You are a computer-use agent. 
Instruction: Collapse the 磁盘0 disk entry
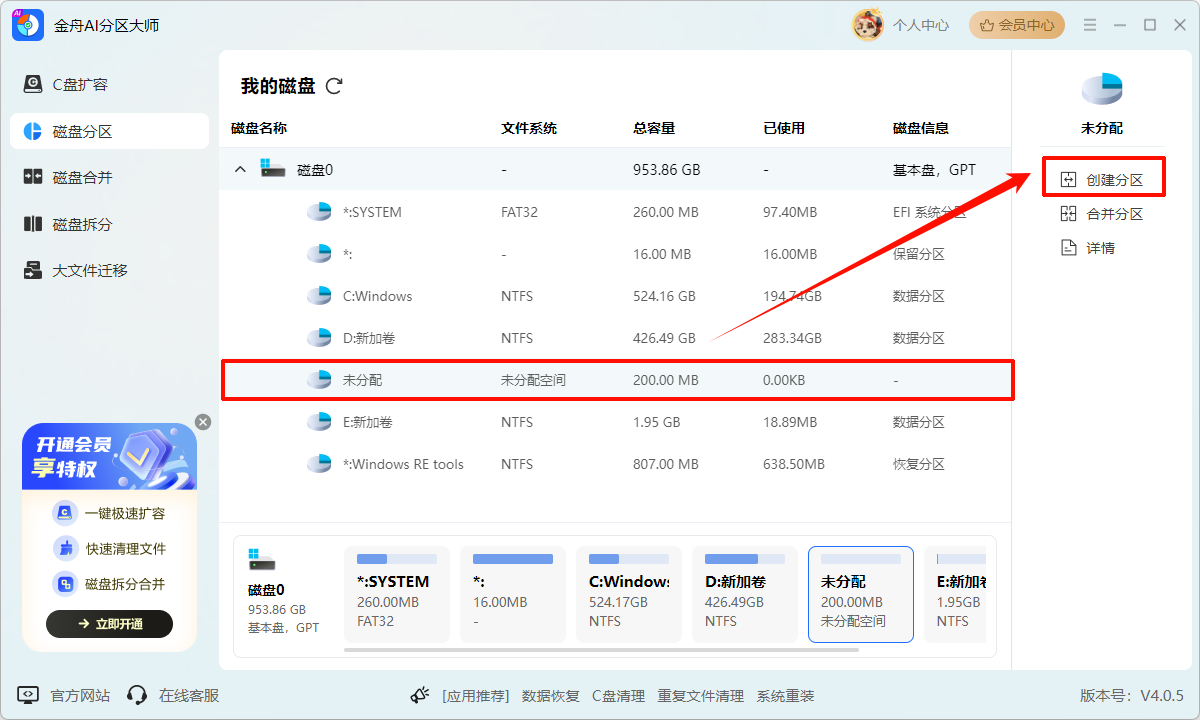point(239,169)
